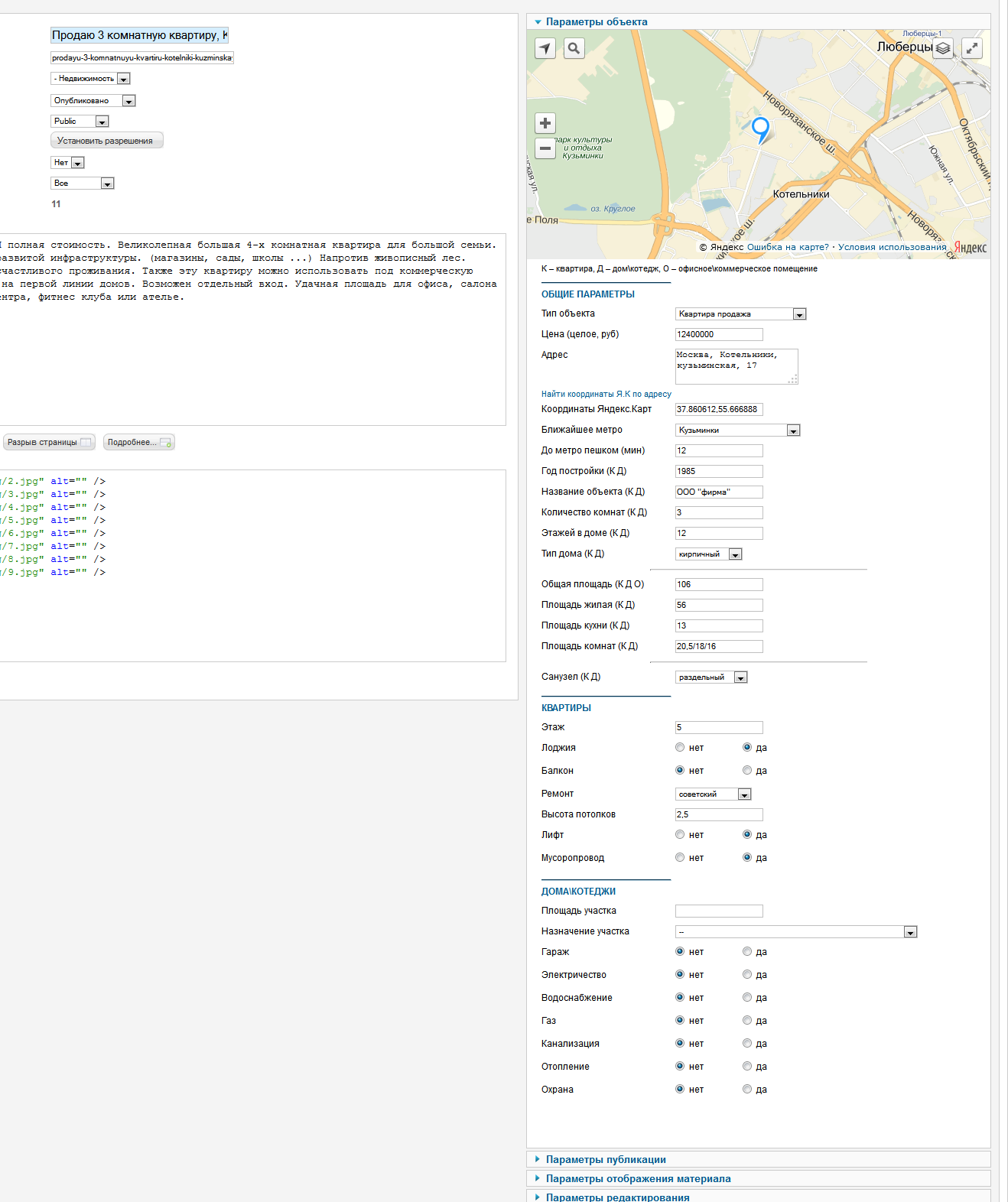The image size is (1008, 1202).
Task: Zoom in the map with plus button
Action: coord(545,123)
